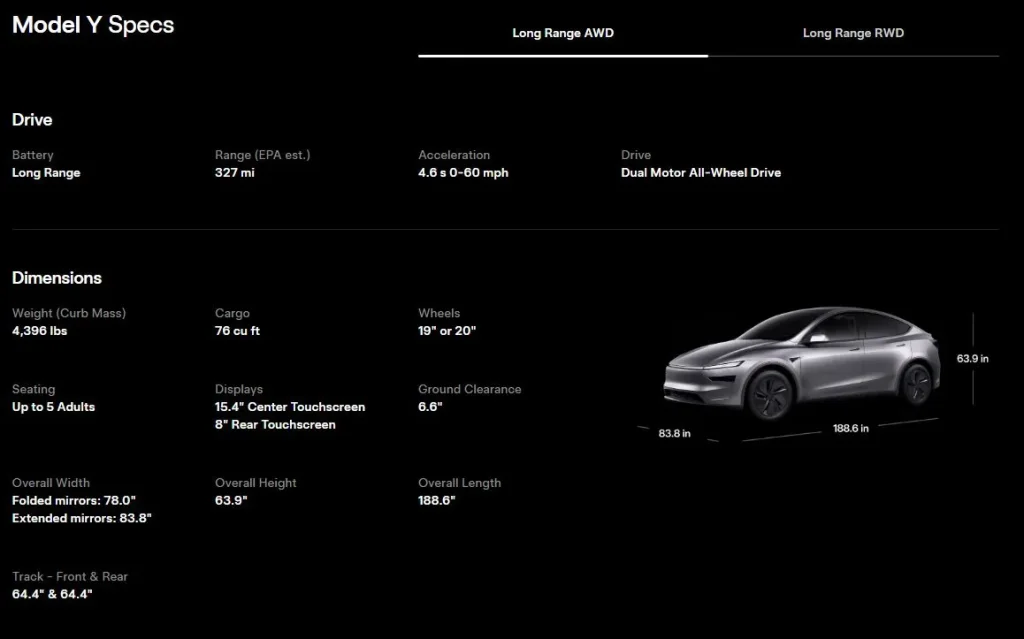Viewport: 1024px width, 639px height.
Task: Click the 63.9 in height annotation
Action: click(x=972, y=359)
